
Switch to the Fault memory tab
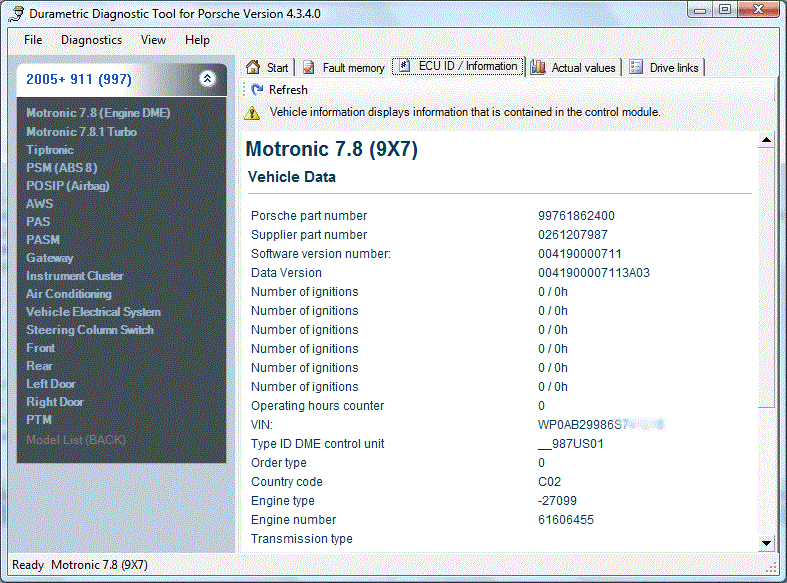(x=344, y=67)
